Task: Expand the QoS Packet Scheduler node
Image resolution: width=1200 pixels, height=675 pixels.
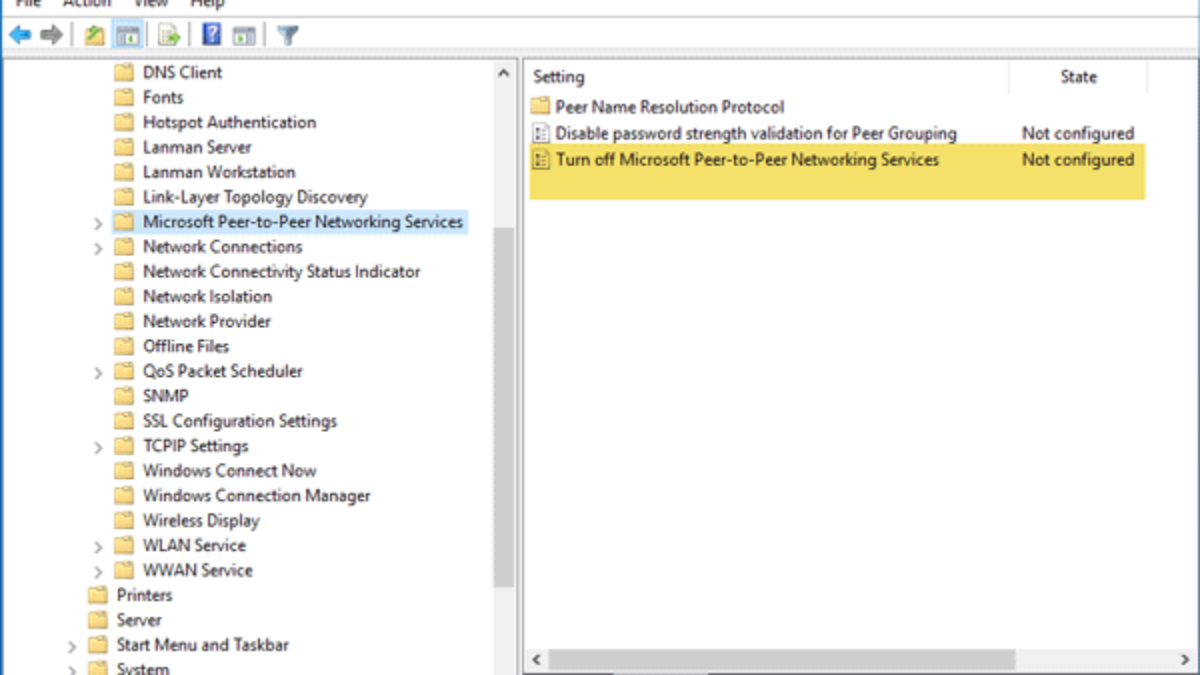Action: point(98,372)
